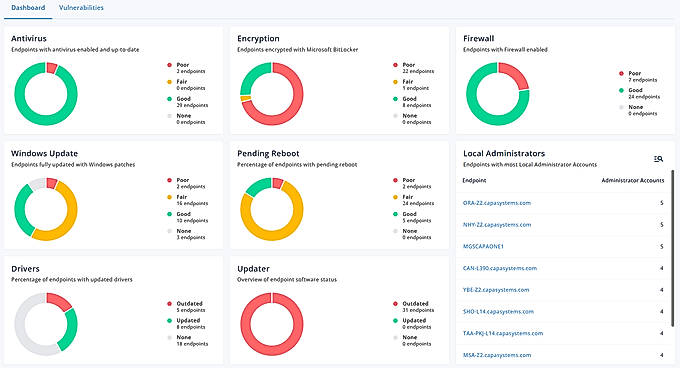The height and width of the screenshot is (368, 680).
Task: Click the Updater Updated legend green dot
Action: 395,321
